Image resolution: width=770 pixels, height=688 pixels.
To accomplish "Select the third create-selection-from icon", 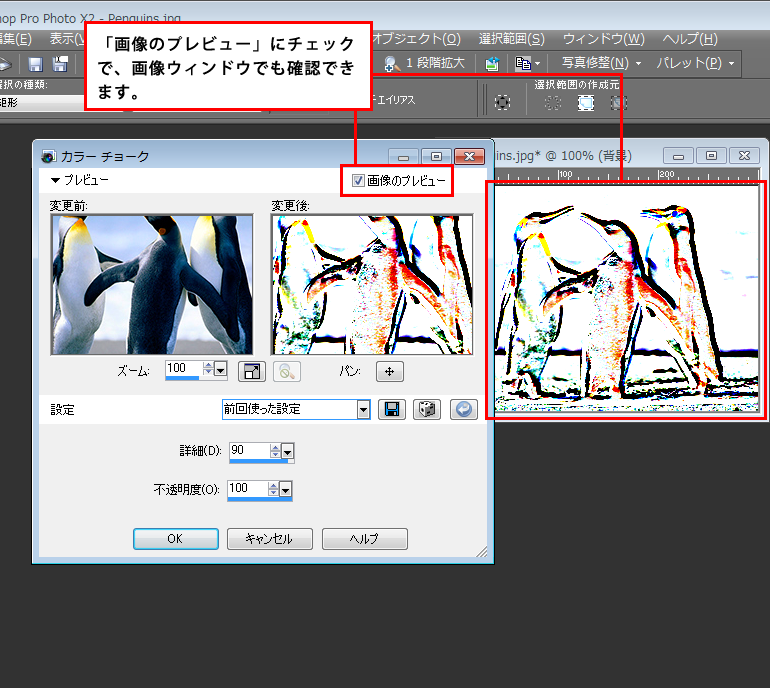I will click(x=618, y=103).
